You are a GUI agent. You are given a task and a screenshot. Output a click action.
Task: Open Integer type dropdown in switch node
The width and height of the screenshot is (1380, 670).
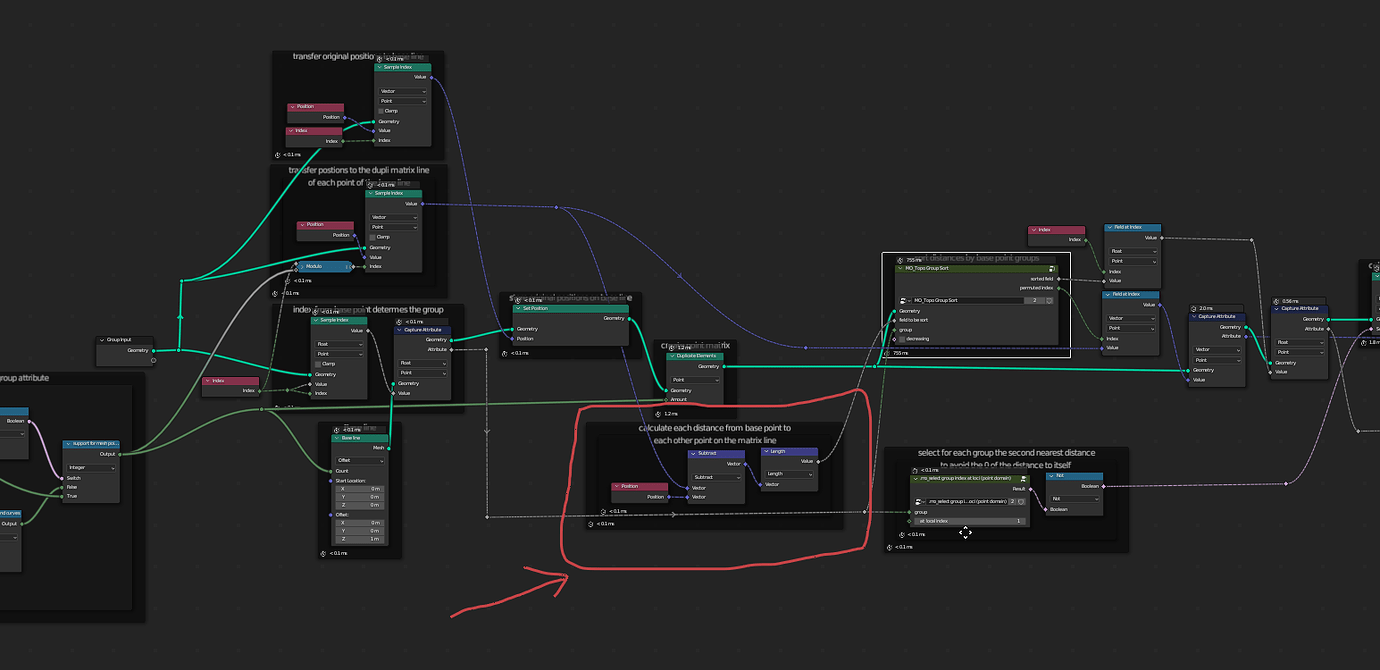pos(92,467)
